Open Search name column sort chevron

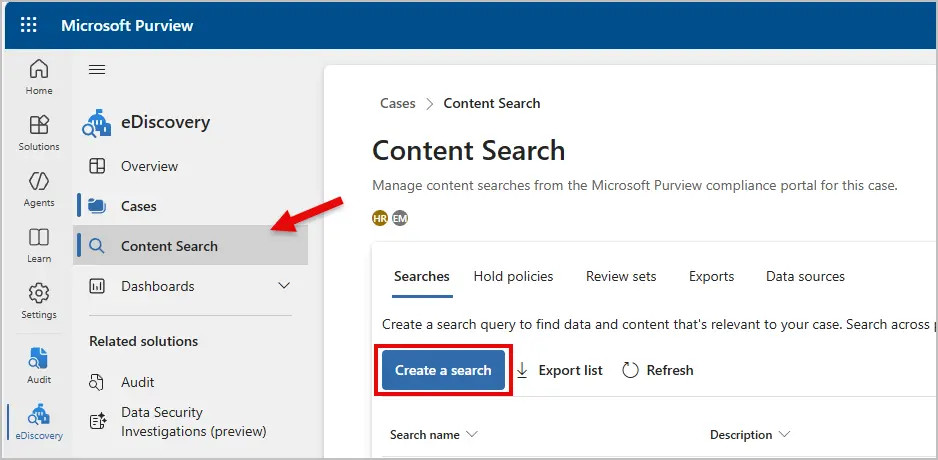click(x=471, y=434)
